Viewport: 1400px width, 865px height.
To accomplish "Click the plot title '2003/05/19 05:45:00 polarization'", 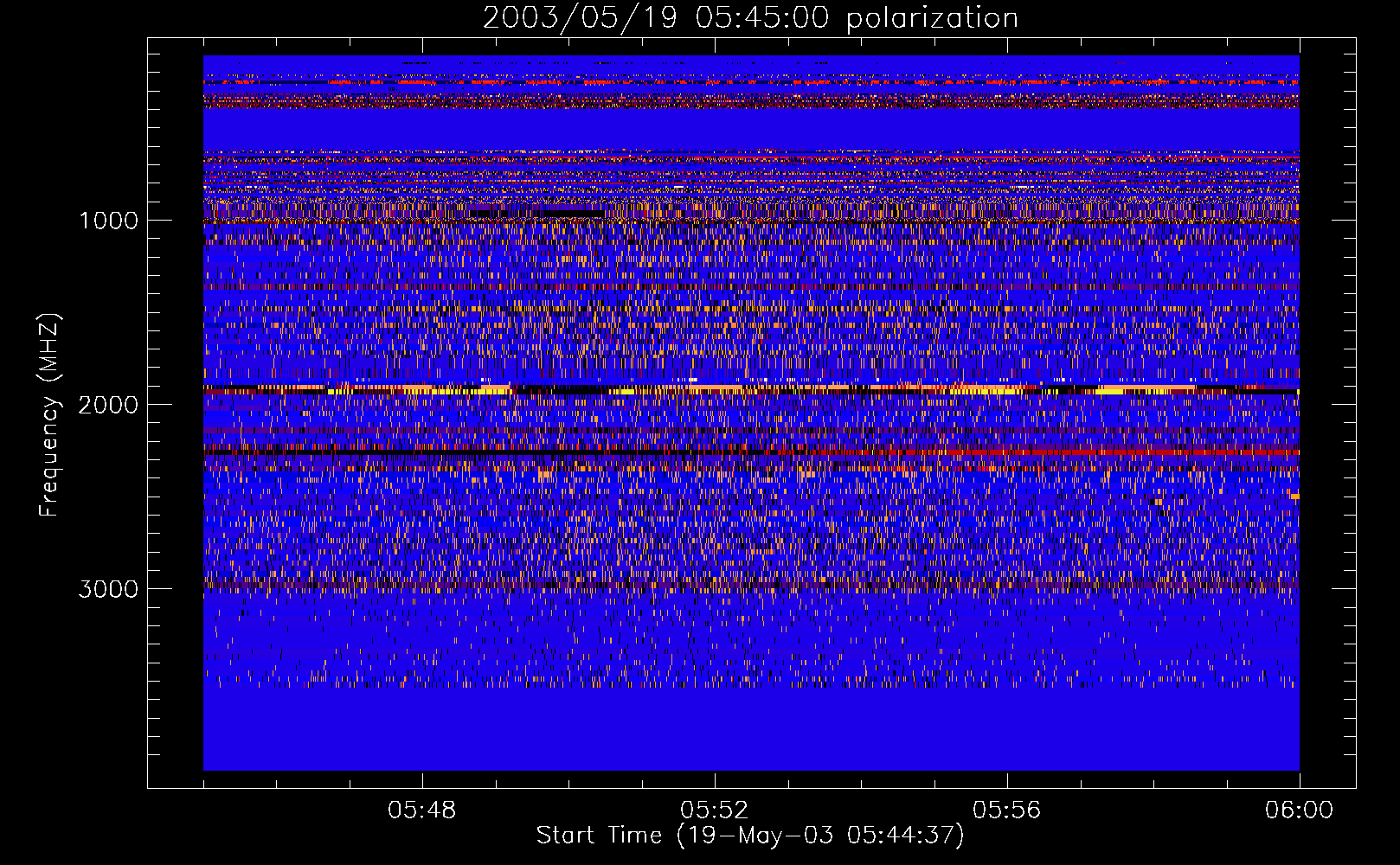I will (x=750, y=18).
